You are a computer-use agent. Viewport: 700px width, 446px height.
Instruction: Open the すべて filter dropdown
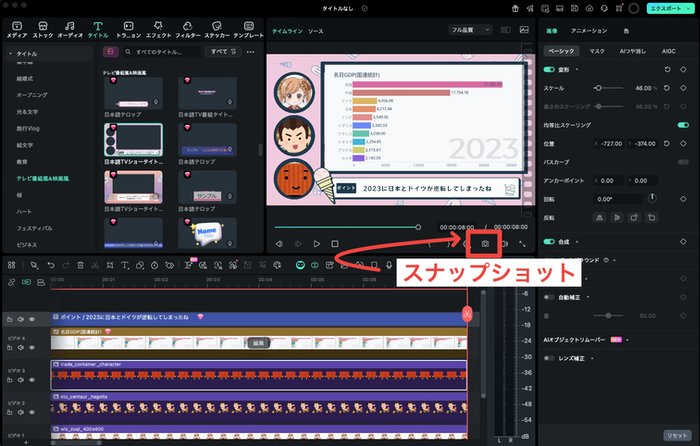pyautogui.click(x=220, y=50)
